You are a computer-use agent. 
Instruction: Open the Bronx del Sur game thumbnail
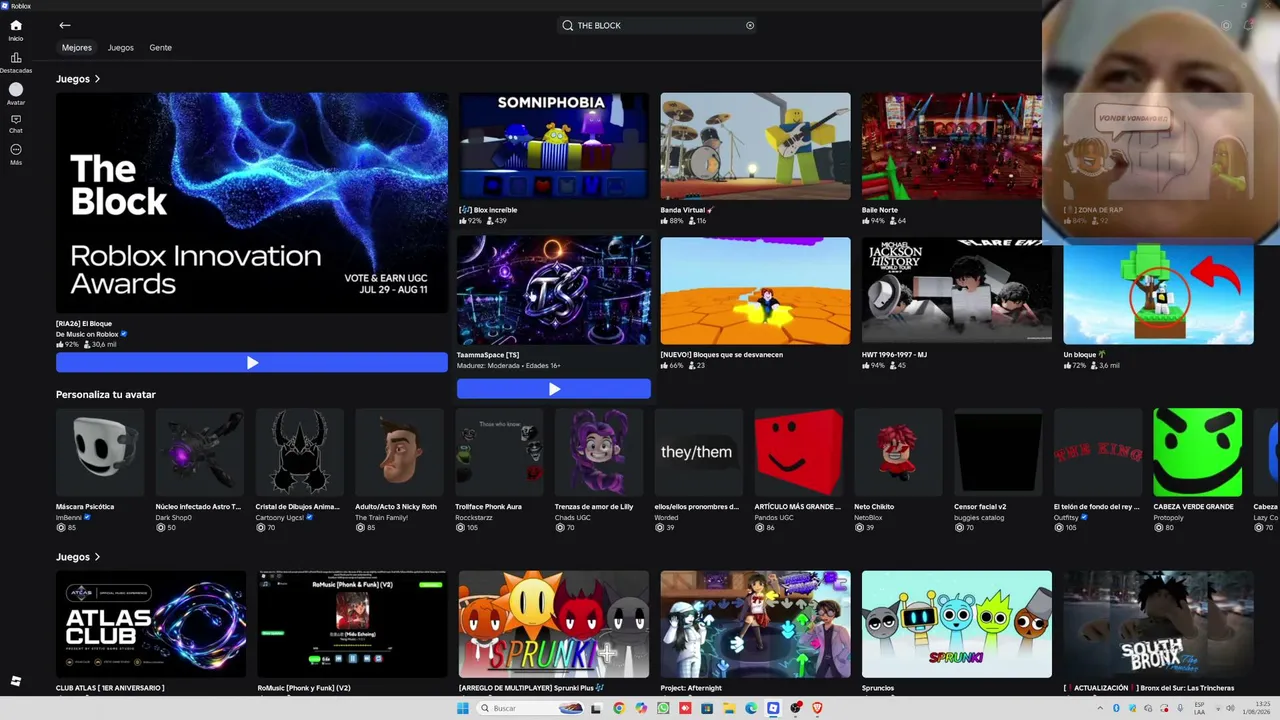click(x=1158, y=625)
